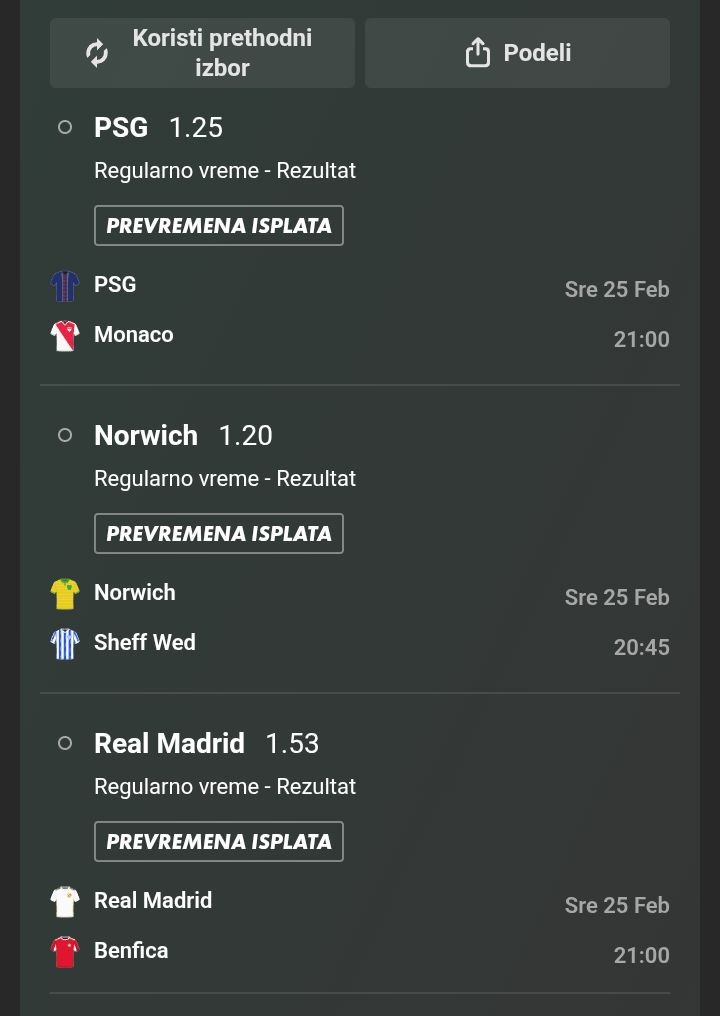Select the Monaco team name
Image resolution: width=720 pixels, height=1016 pixels.
click(x=134, y=335)
